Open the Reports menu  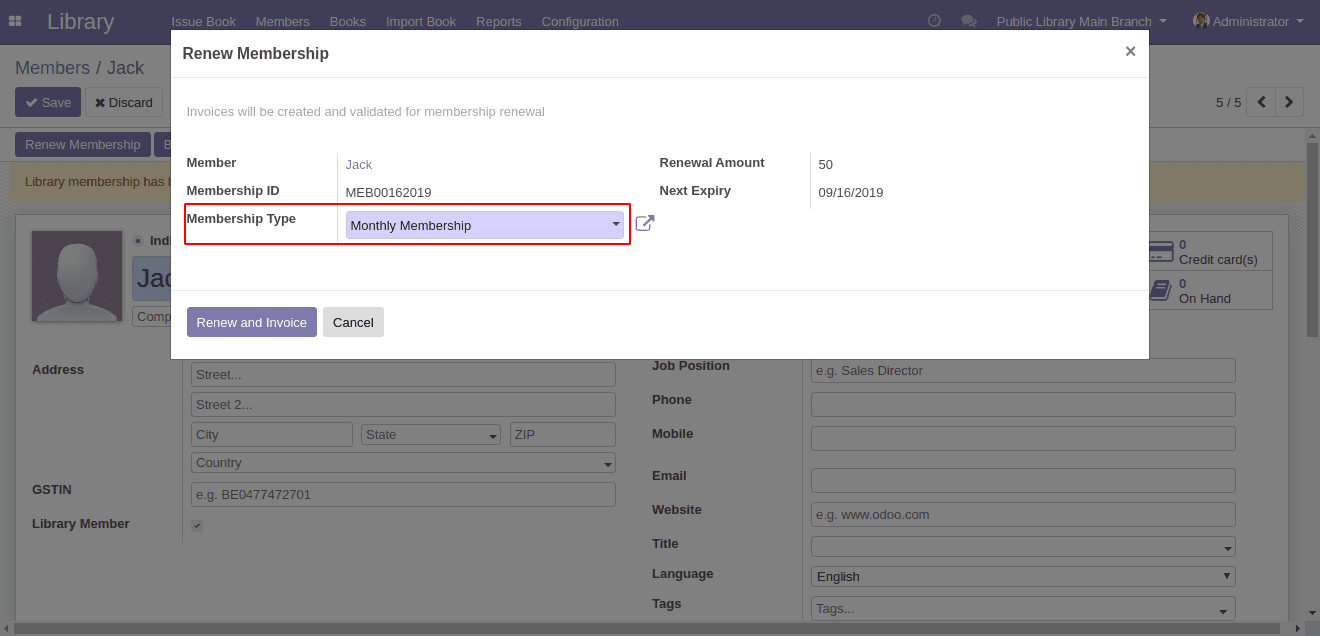(x=498, y=21)
